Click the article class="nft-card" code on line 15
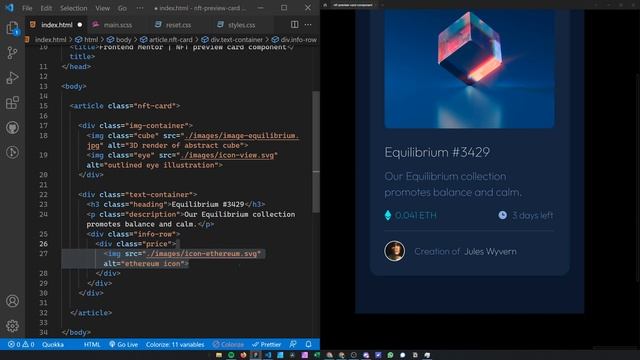The image size is (640, 360). pyautogui.click(x=125, y=106)
